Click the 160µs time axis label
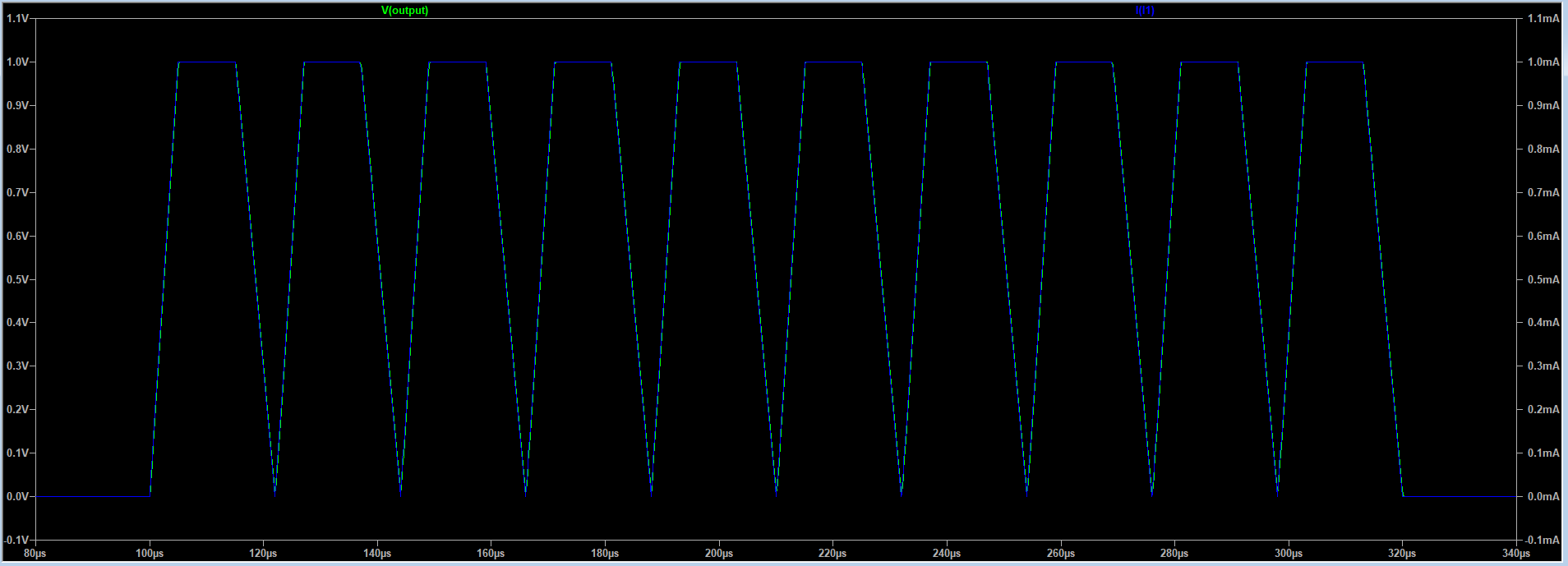The height and width of the screenshot is (566, 1568). 491,554
